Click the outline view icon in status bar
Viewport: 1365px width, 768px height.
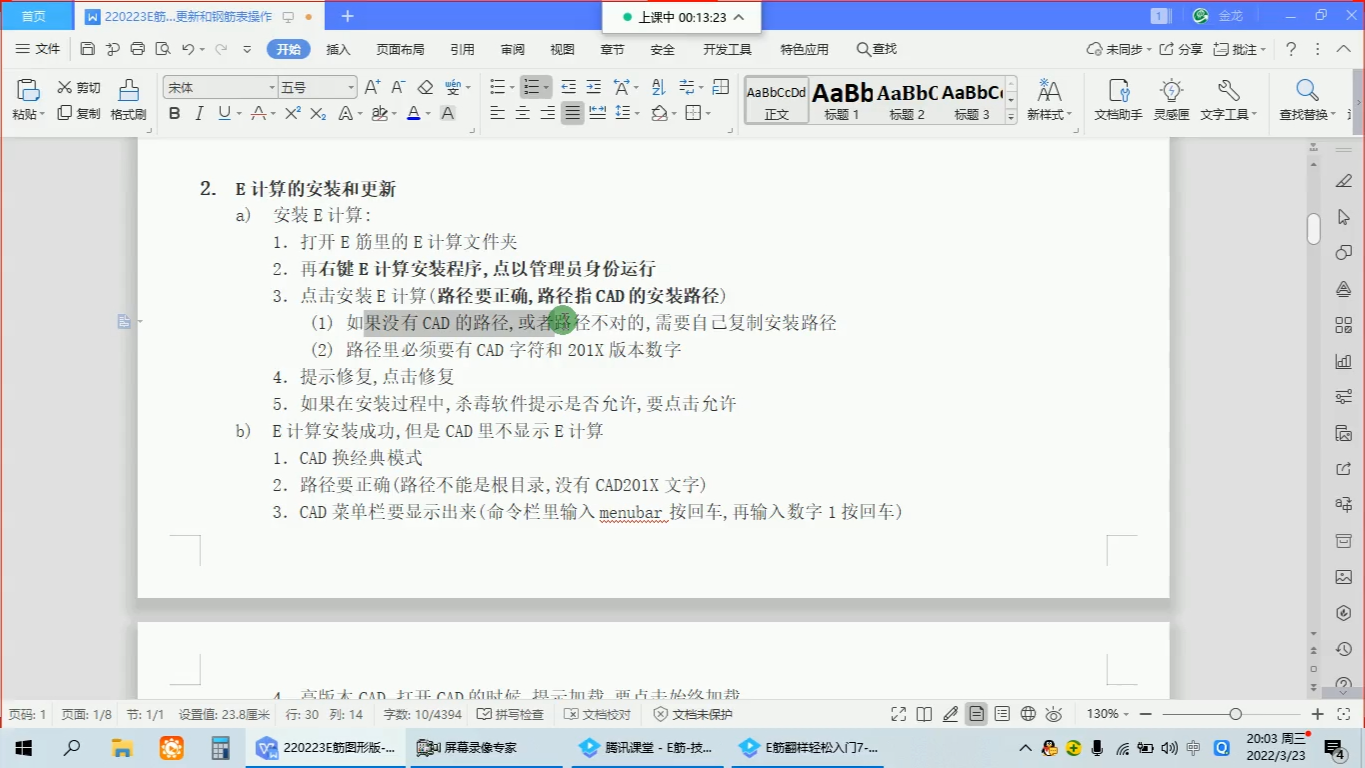tap(1002, 714)
